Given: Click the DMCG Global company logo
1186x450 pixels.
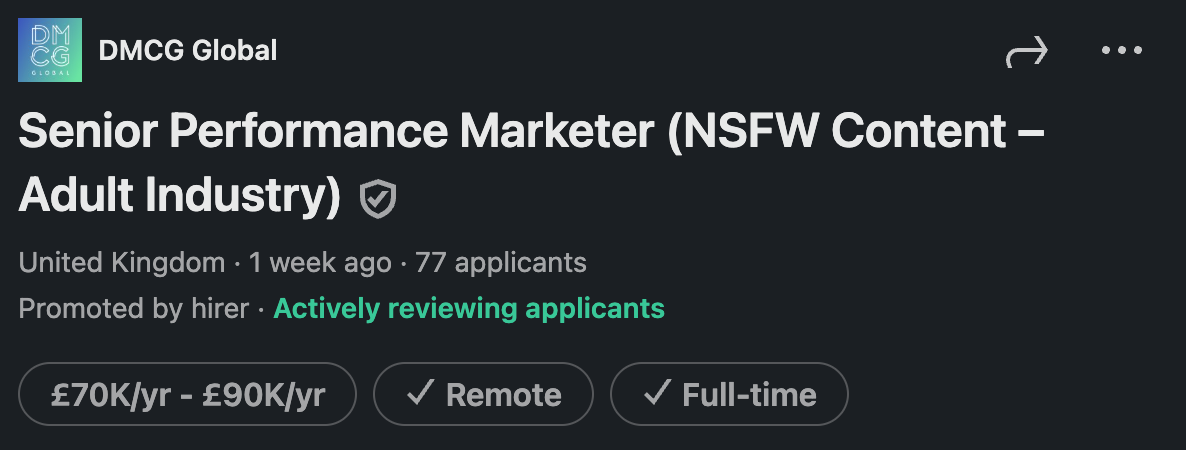Looking at the screenshot, I should coord(50,50).
